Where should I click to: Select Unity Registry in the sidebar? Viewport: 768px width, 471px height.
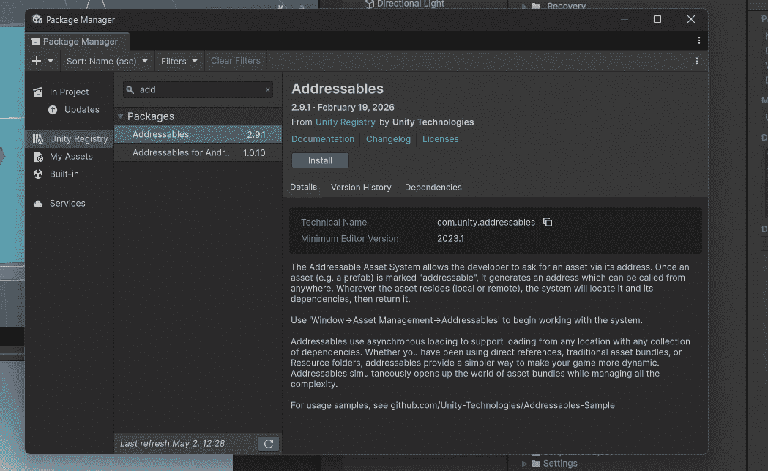point(70,139)
